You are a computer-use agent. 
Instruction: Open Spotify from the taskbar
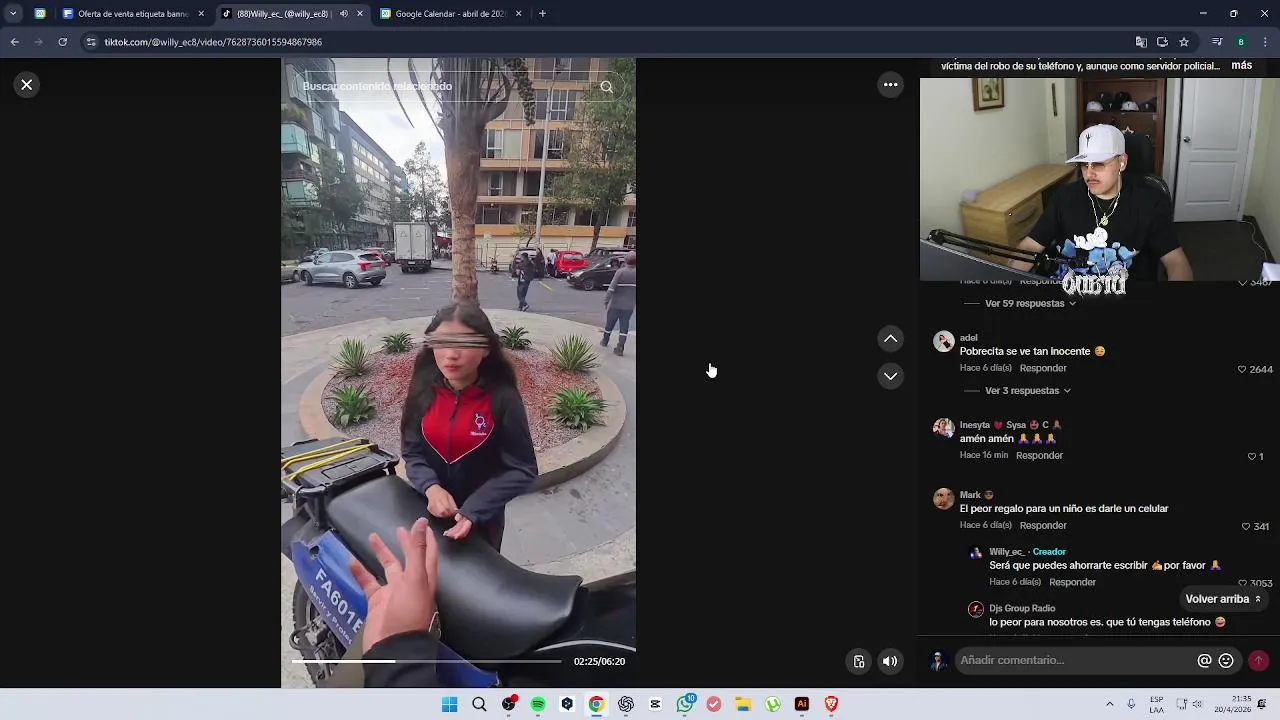tap(538, 704)
